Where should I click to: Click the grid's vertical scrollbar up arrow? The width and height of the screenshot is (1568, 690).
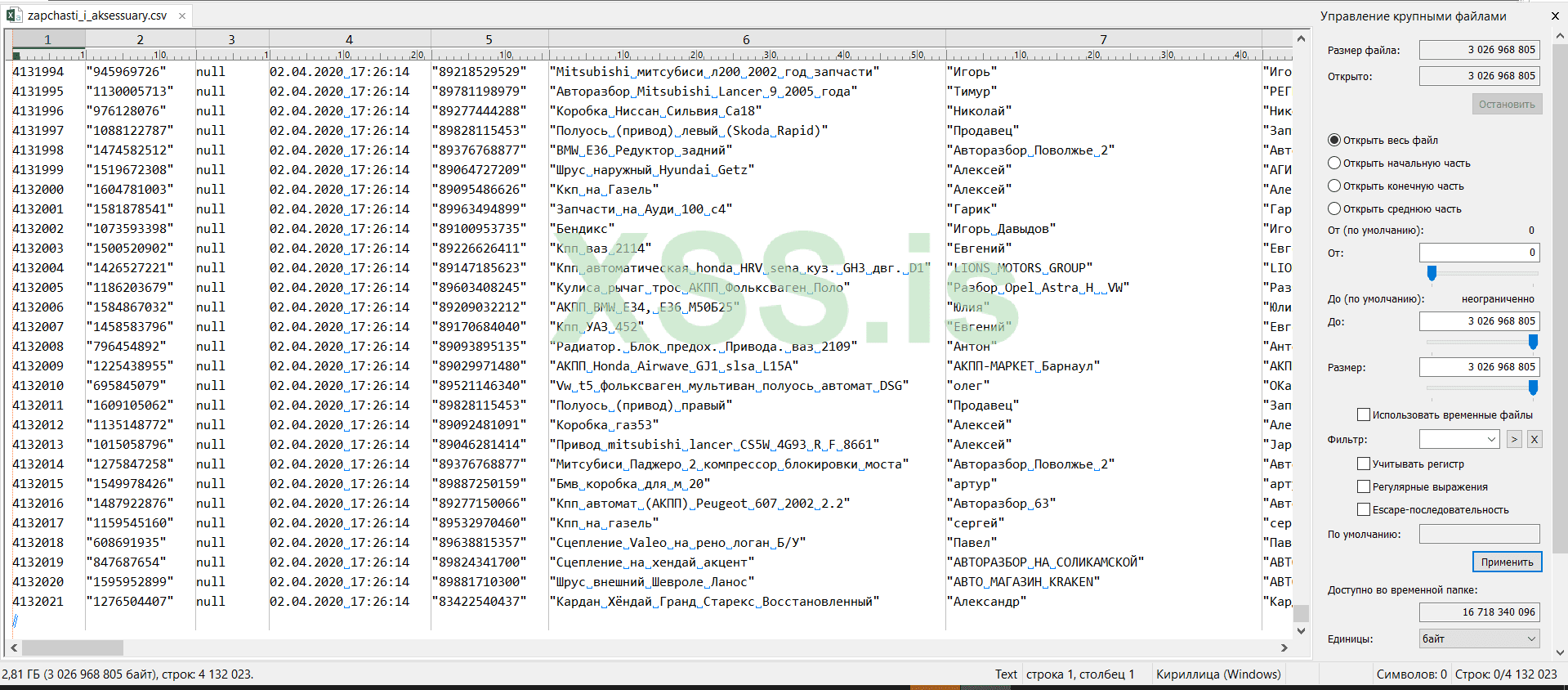(1301, 38)
